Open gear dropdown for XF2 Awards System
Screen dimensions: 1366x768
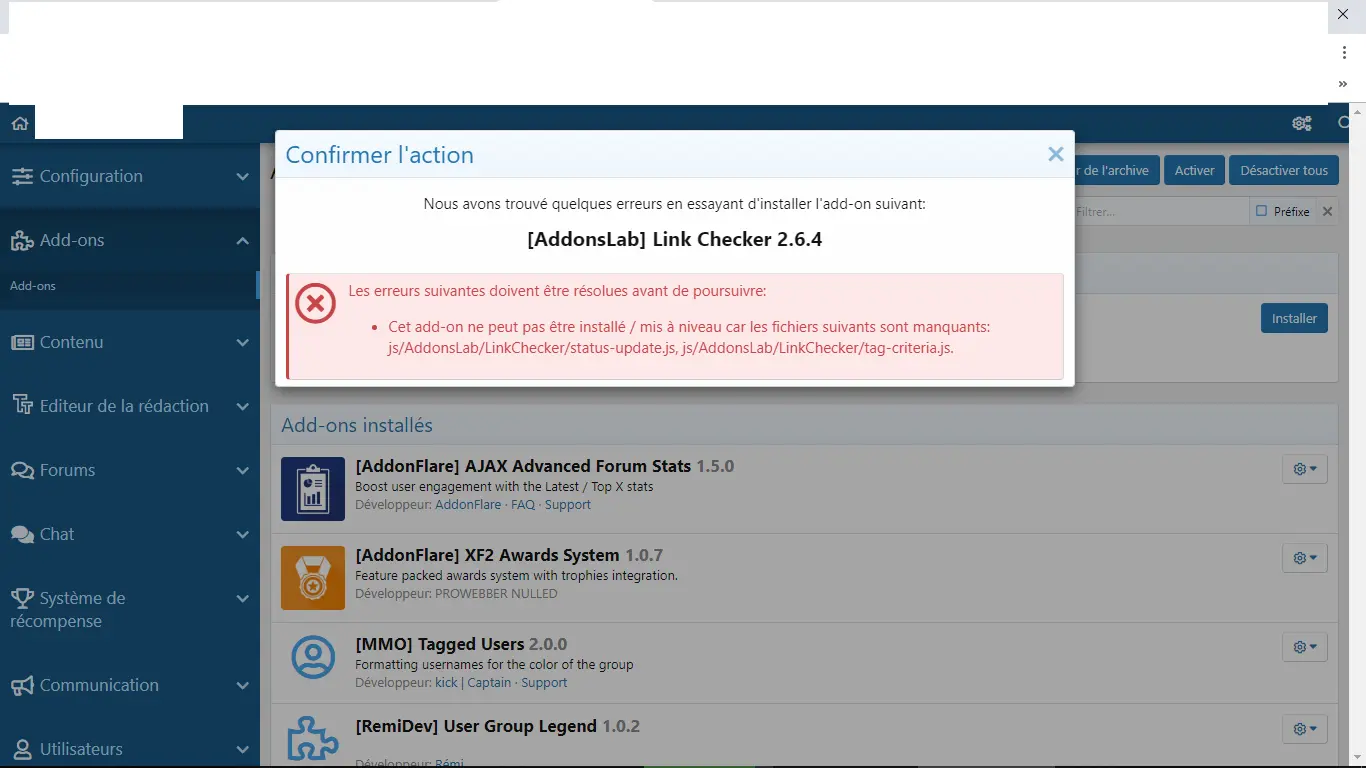click(x=1304, y=558)
